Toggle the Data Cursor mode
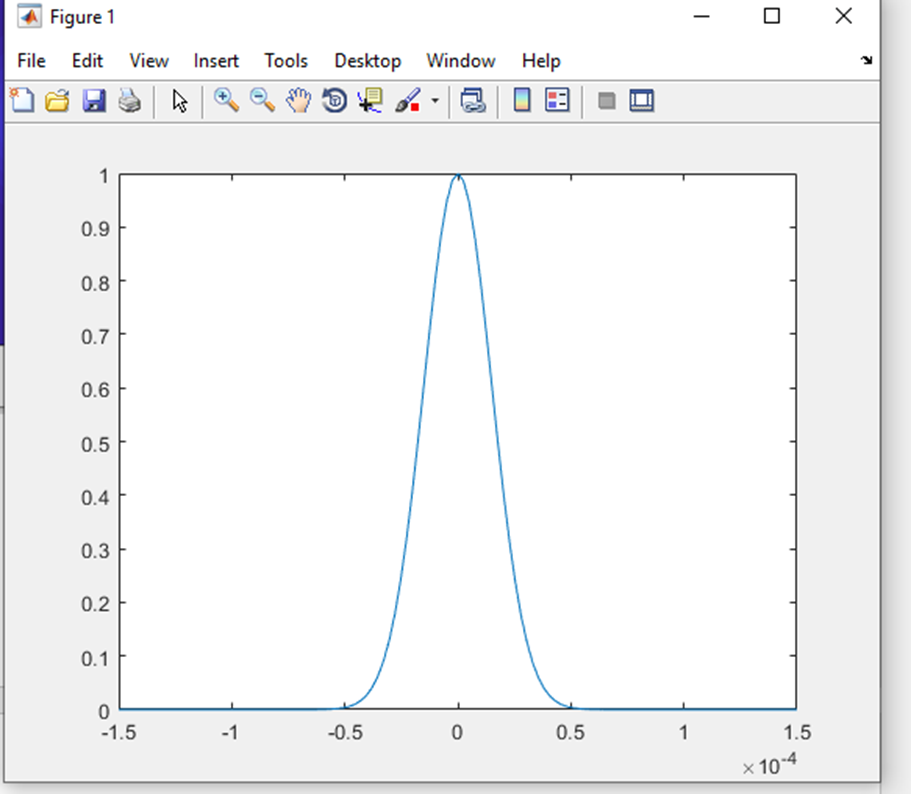911x794 pixels. pos(369,100)
